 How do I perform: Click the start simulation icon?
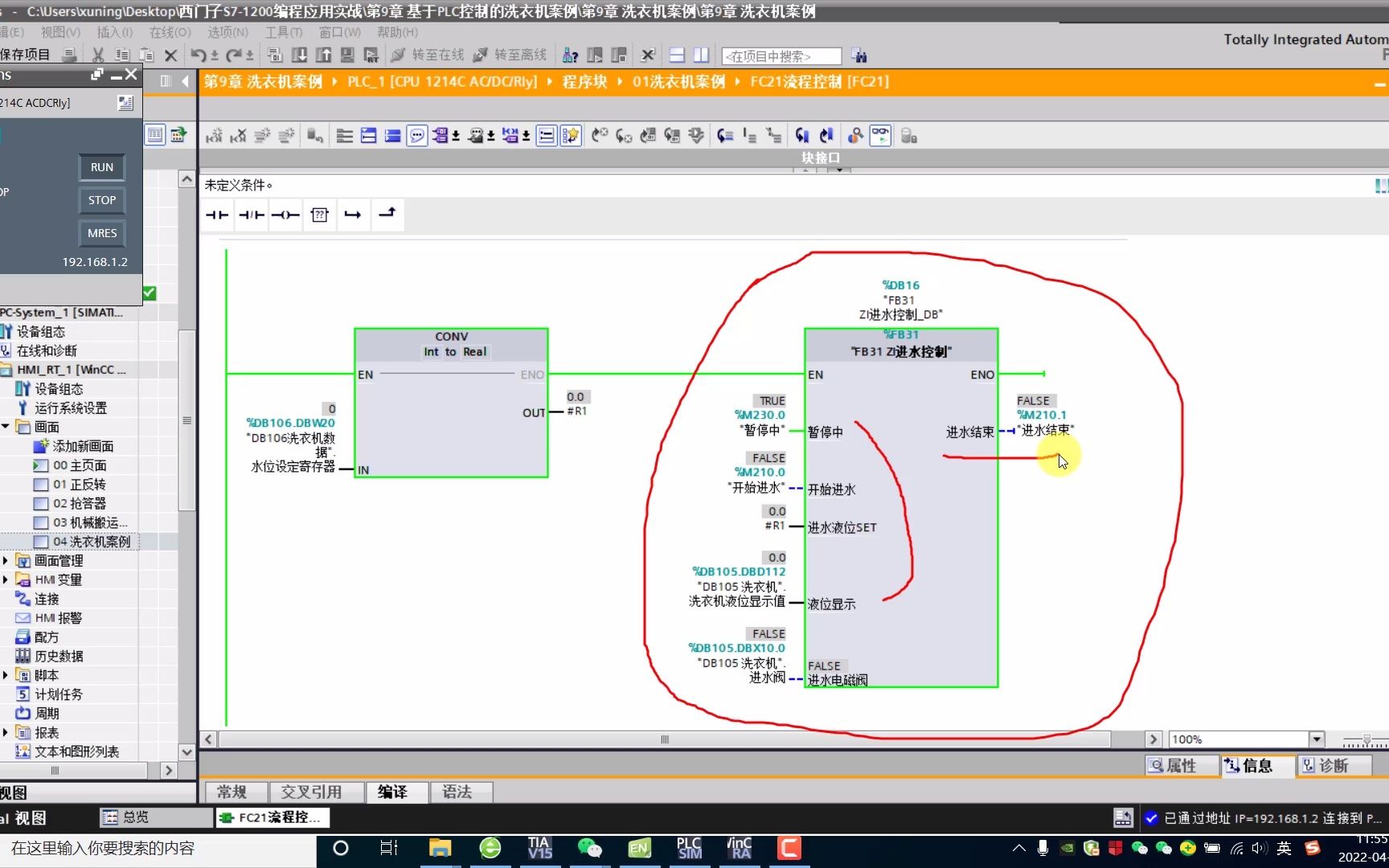pos(347,55)
